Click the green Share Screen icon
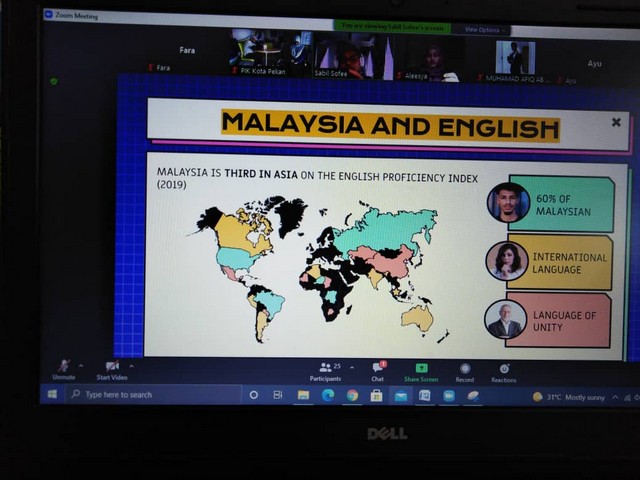Image resolution: width=640 pixels, height=480 pixels. point(421,369)
